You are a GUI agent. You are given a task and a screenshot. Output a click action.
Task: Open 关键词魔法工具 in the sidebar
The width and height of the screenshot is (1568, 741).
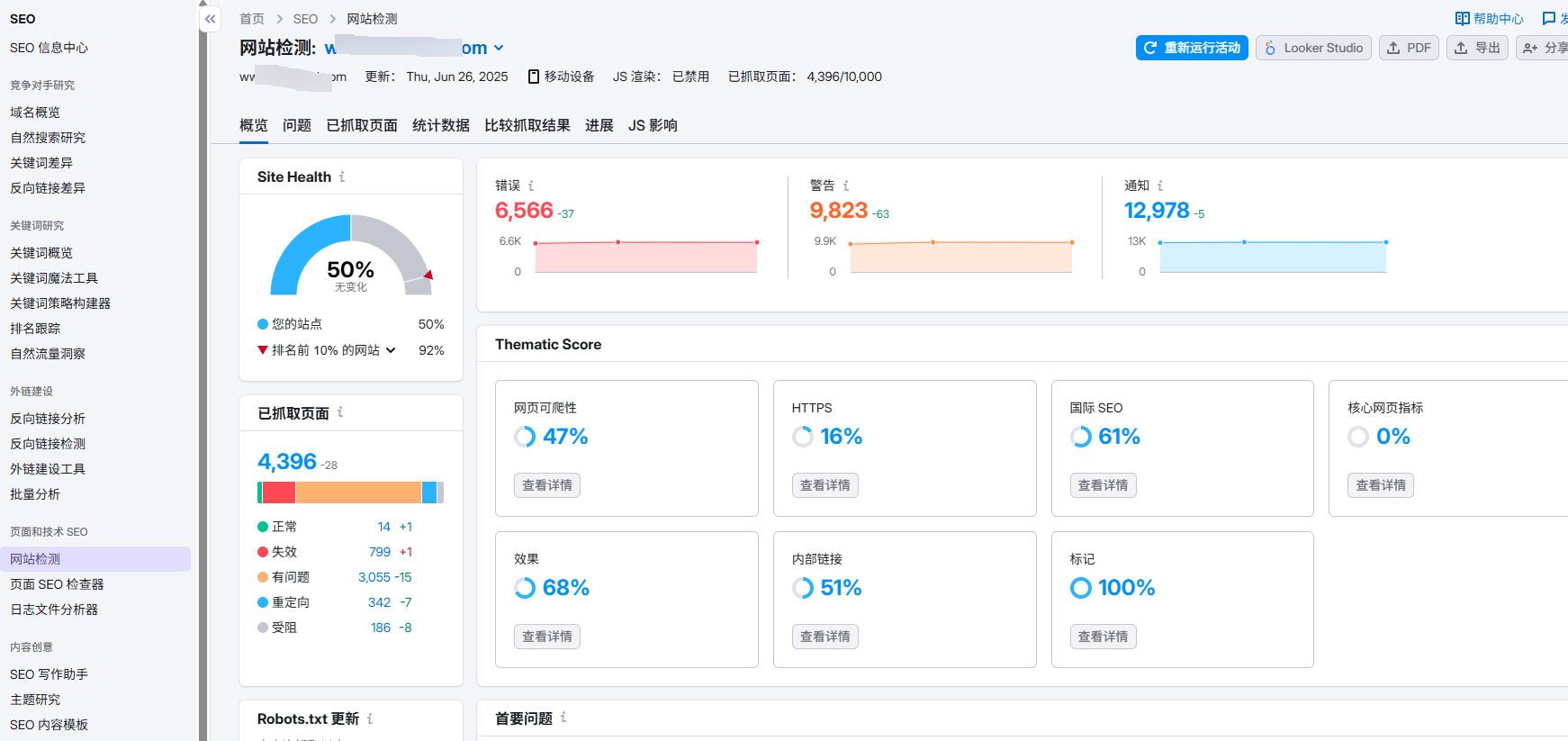click(54, 278)
